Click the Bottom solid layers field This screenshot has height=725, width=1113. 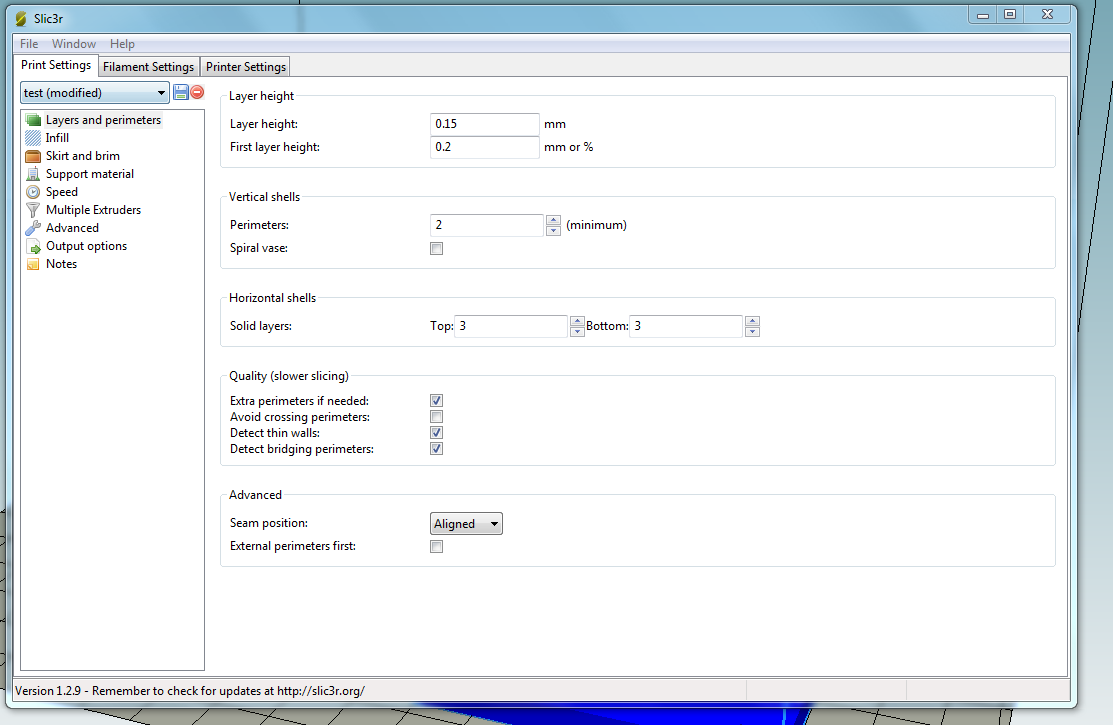[x=686, y=326]
